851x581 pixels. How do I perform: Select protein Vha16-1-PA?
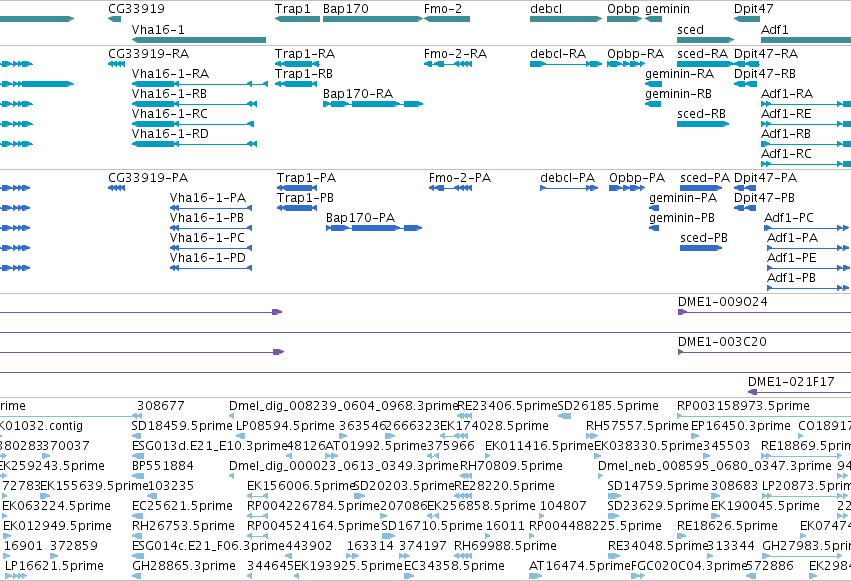coord(211,208)
